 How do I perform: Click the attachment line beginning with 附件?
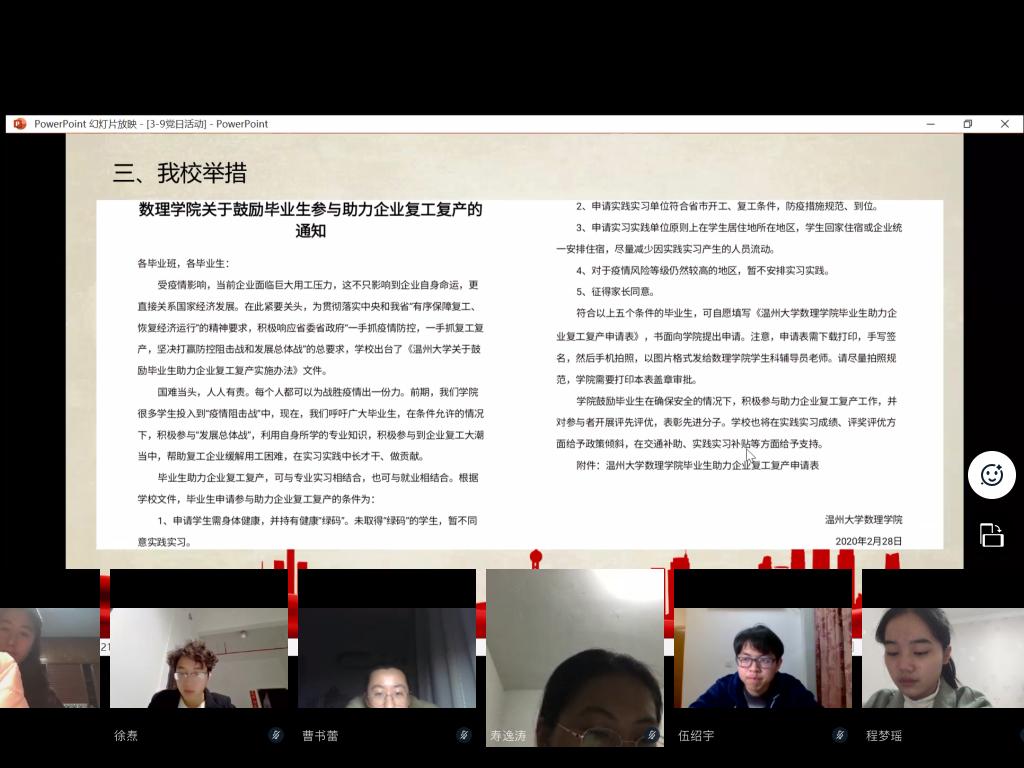click(x=697, y=465)
